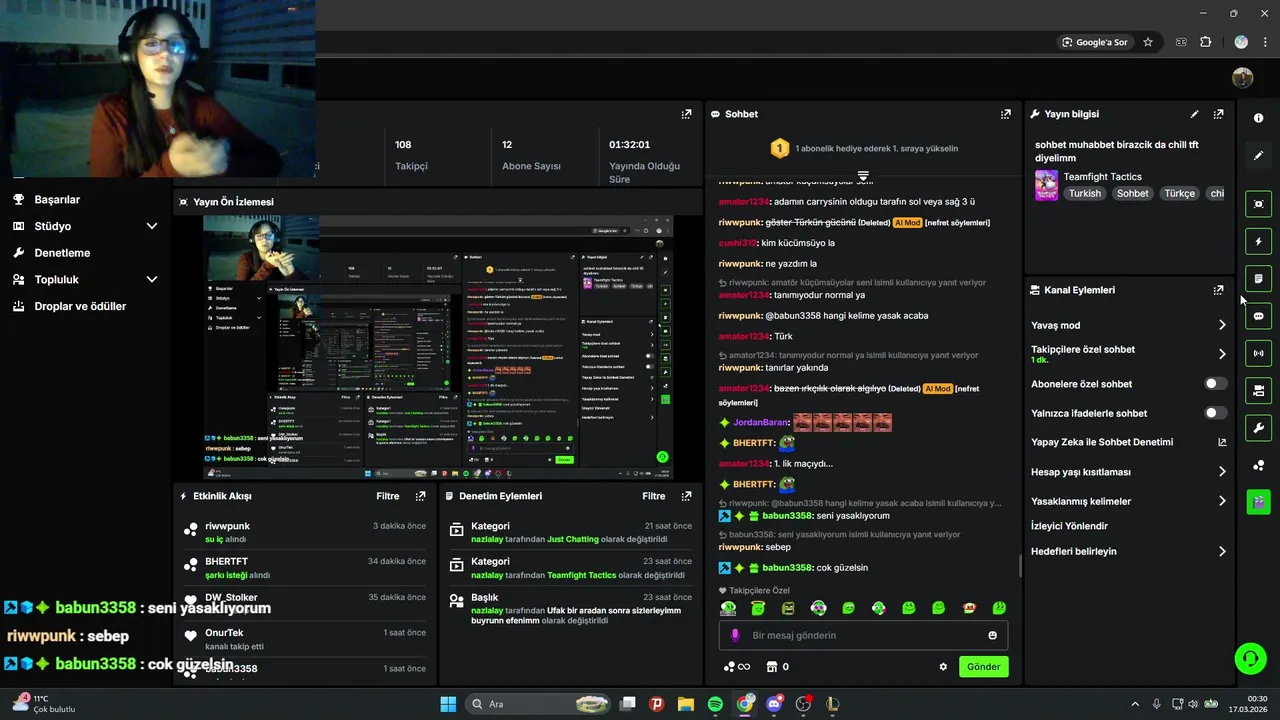The width and height of the screenshot is (1280, 720).
Task: Click the purple microphone icon in chat input
Action: click(735, 635)
